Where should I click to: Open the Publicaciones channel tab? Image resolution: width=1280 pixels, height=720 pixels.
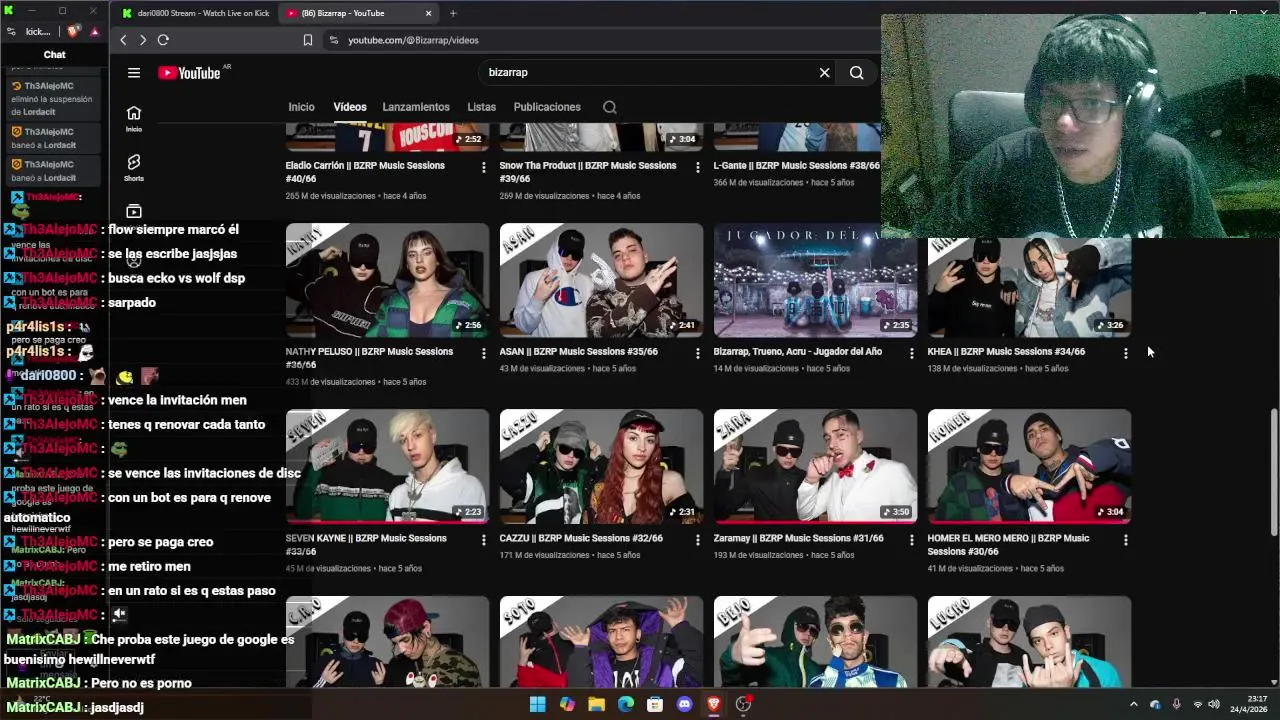point(547,107)
